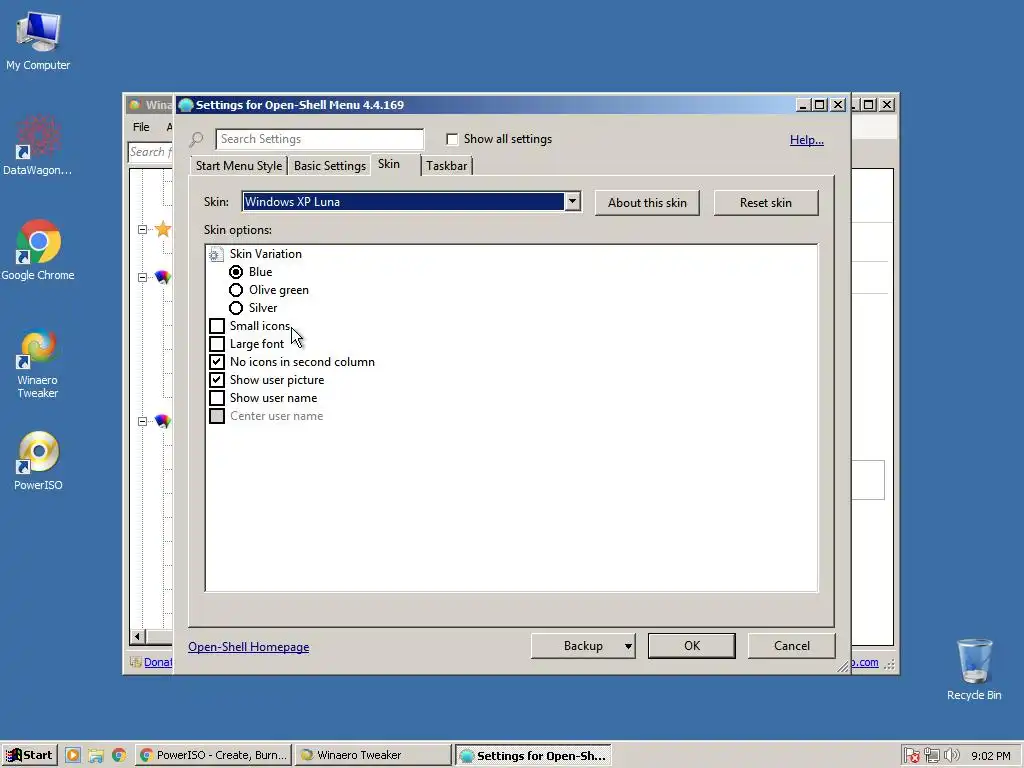This screenshot has width=1024, height=768.
Task: Uncheck Show user picture
Action: click(x=217, y=379)
